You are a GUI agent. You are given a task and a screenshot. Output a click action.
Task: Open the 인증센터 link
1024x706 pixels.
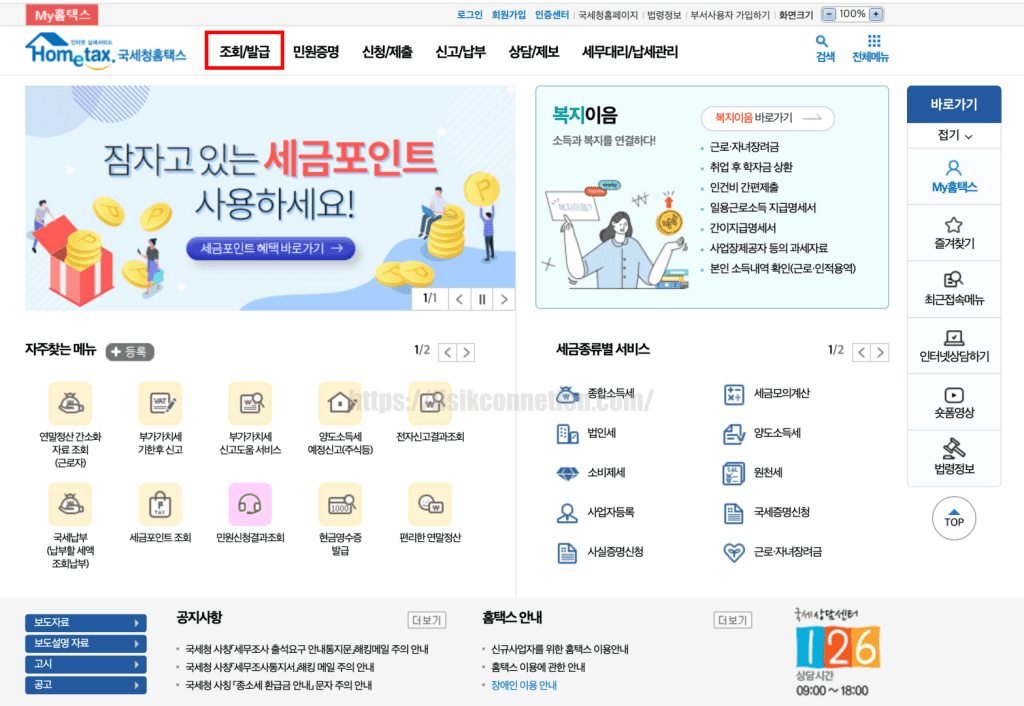click(552, 14)
